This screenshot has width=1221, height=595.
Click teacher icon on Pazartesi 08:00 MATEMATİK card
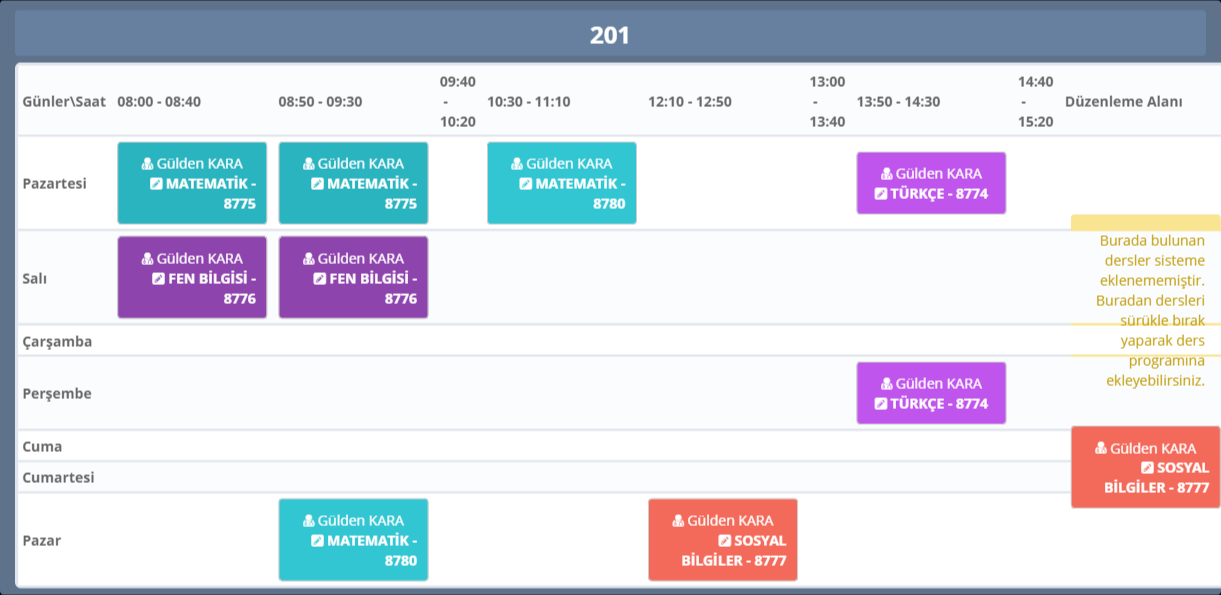(148, 164)
